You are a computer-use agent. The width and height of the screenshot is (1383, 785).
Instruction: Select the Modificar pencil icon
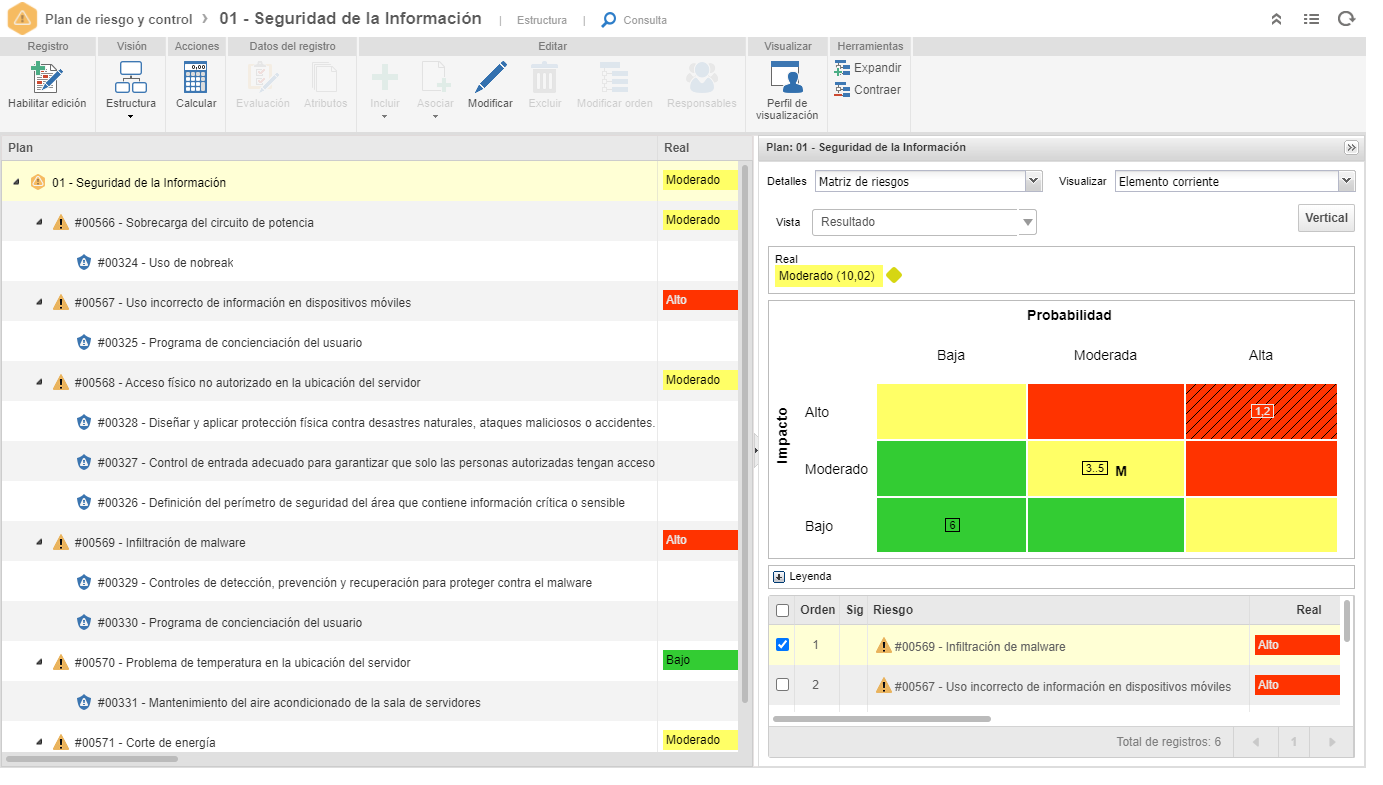490,78
